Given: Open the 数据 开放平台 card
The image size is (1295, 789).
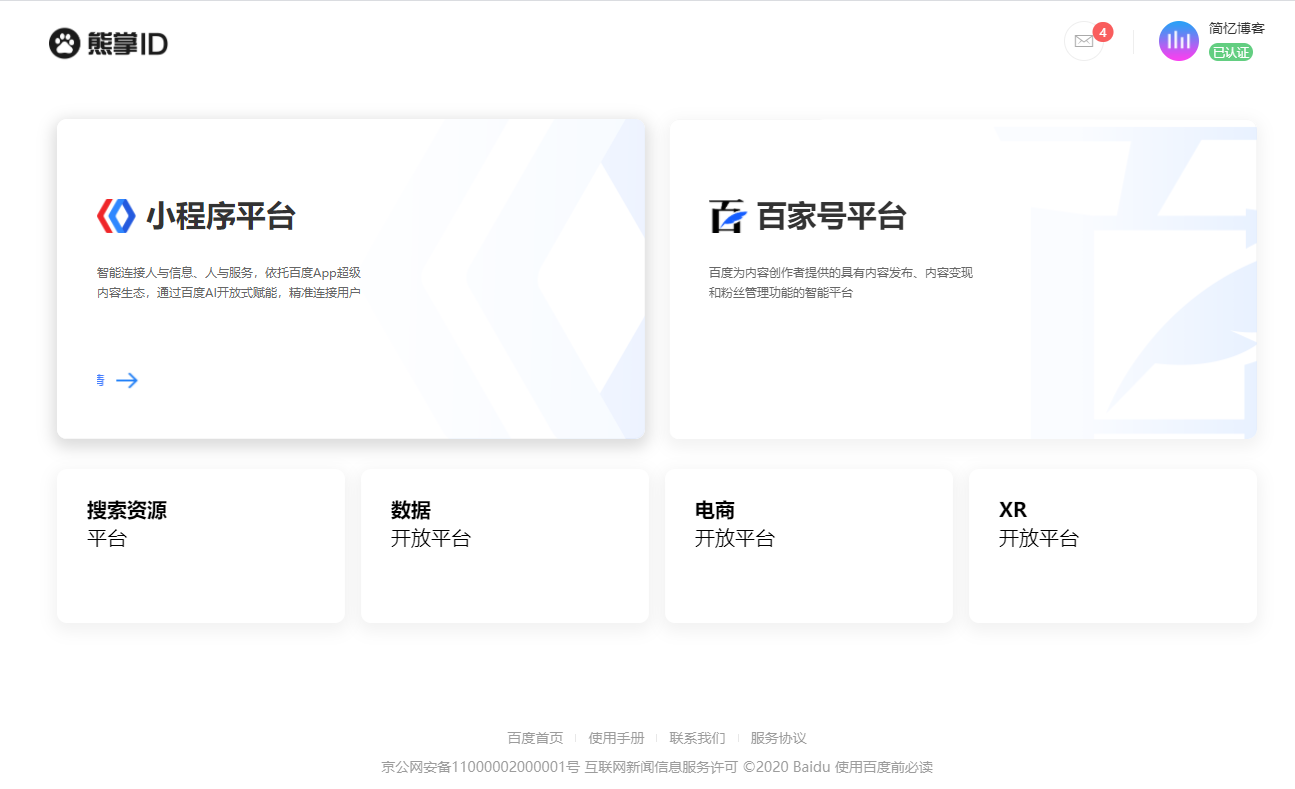Looking at the screenshot, I should (x=505, y=546).
